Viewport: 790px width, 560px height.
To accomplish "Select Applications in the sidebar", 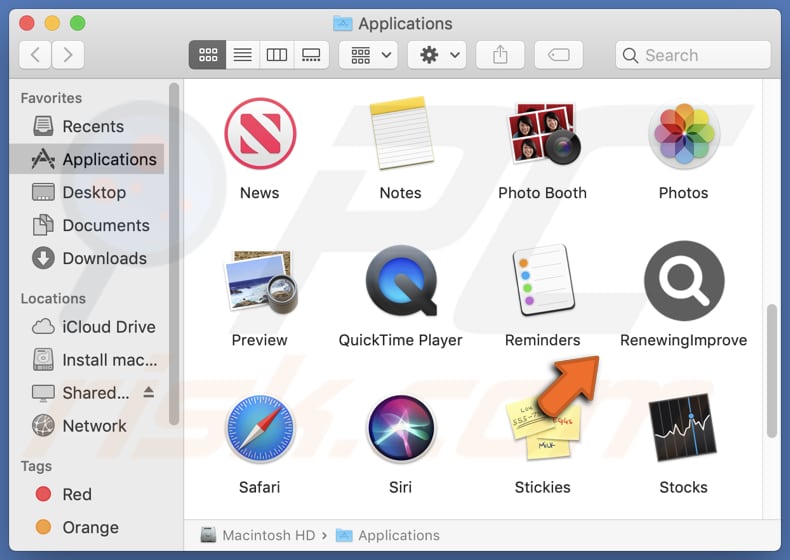I will pyautogui.click(x=87, y=159).
